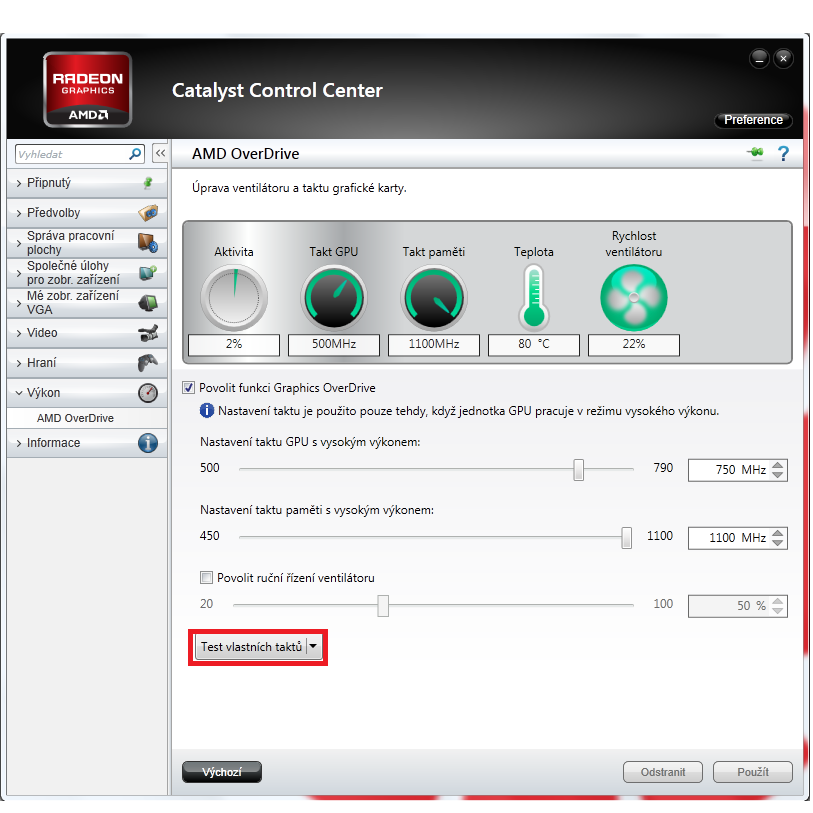Viewport: 813px width, 813px height.
Task: Increase GPU clock with up arrow
Action: pos(777,465)
